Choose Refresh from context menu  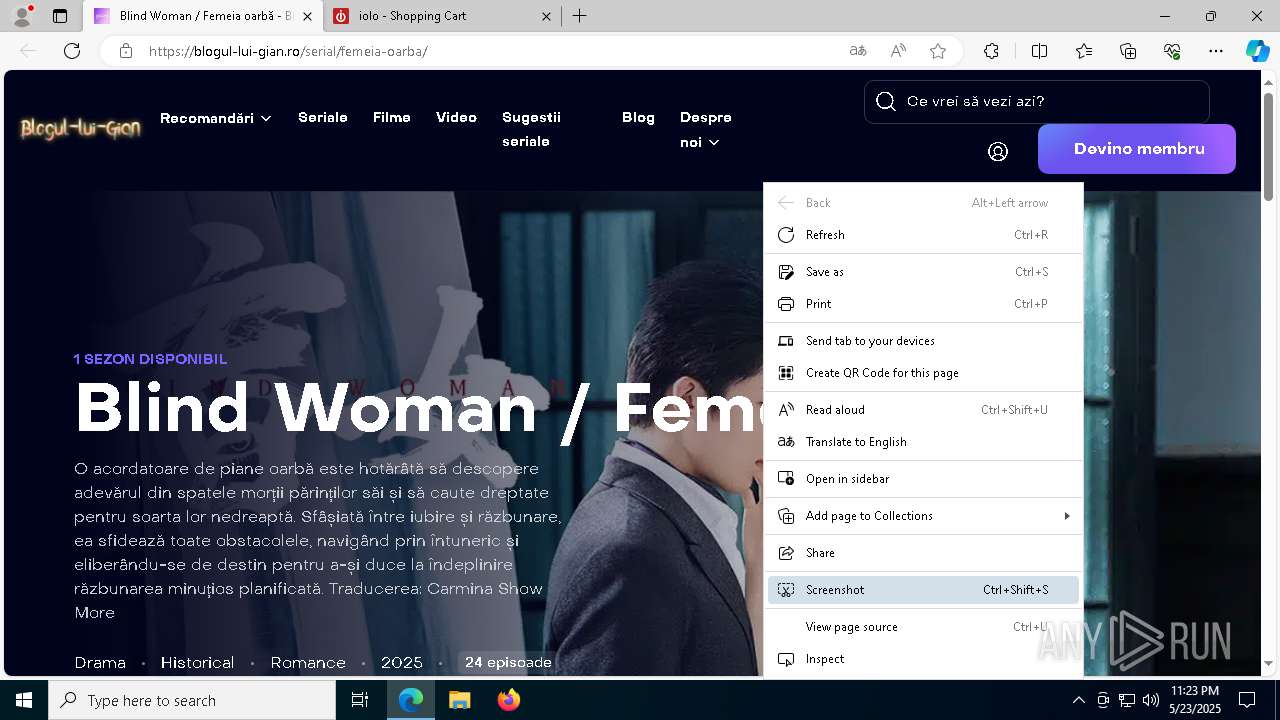click(923, 235)
